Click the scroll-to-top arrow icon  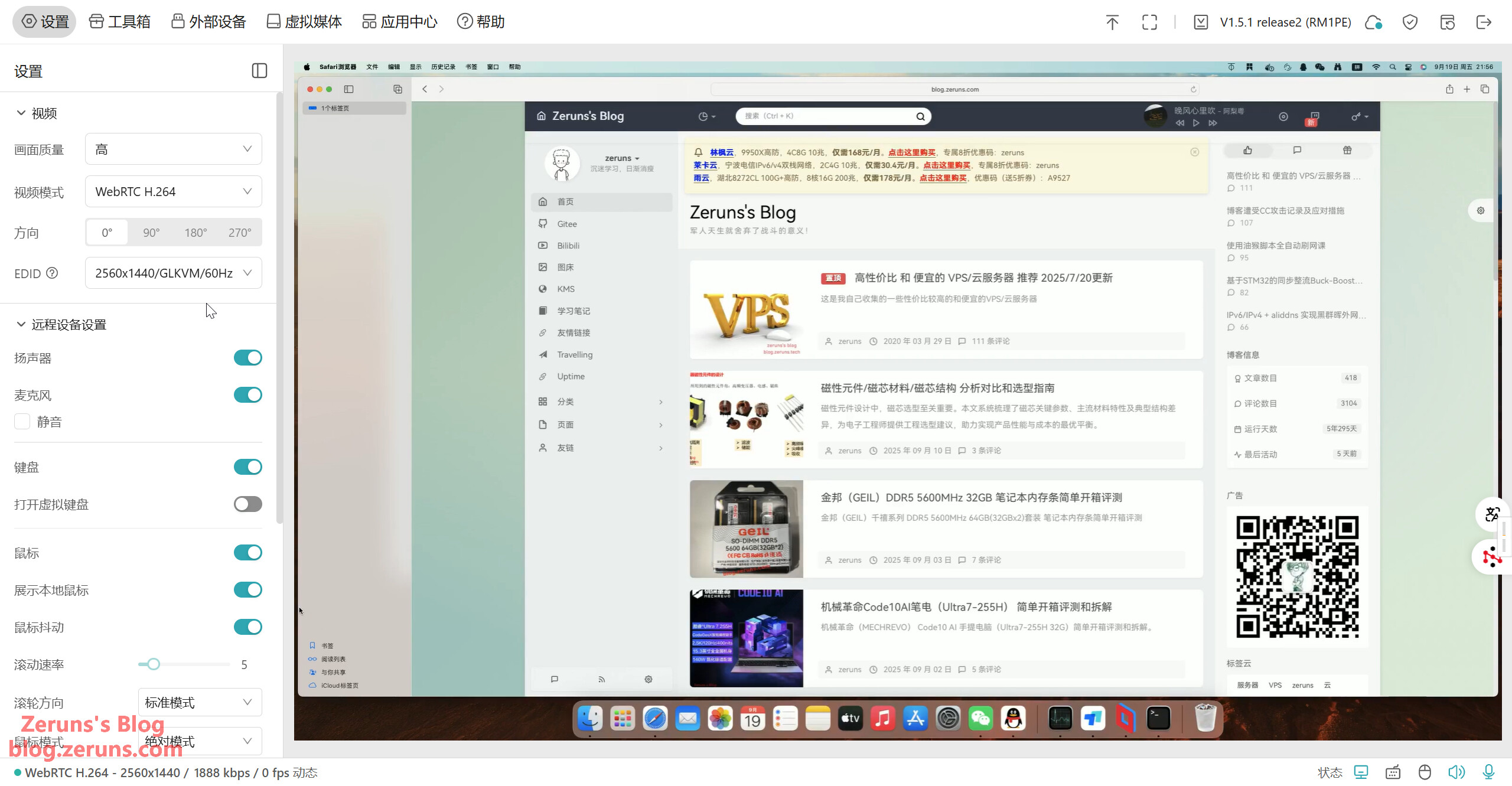tap(1112, 22)
